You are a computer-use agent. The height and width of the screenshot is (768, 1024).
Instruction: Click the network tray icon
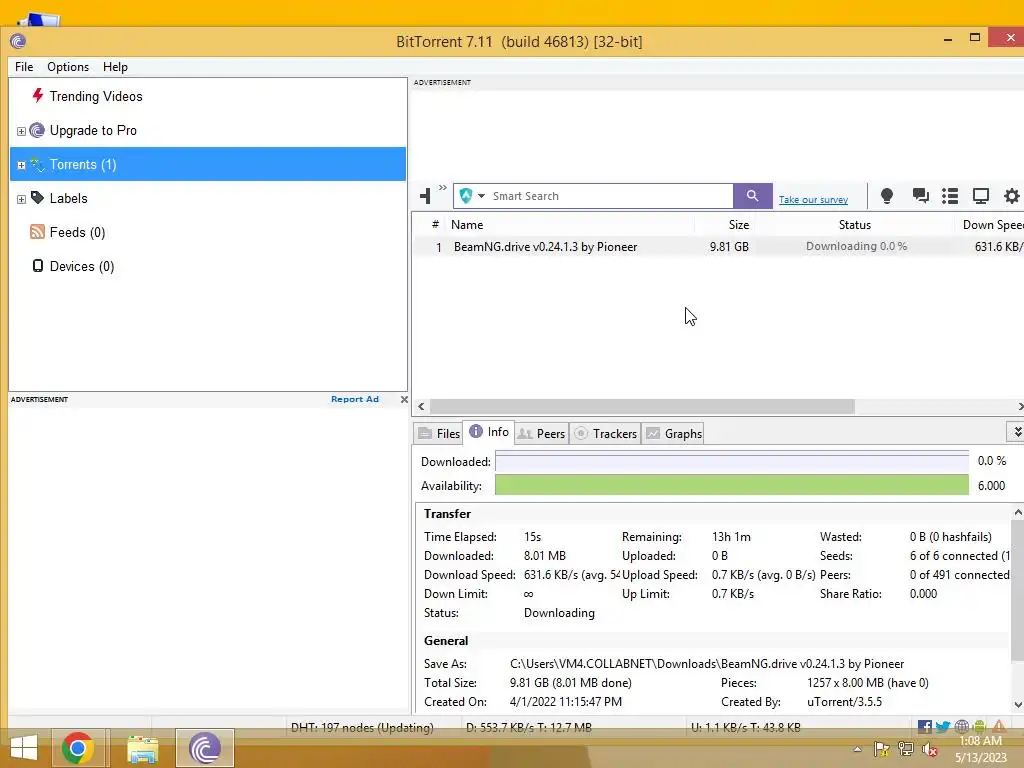click(x=906, y=750)
